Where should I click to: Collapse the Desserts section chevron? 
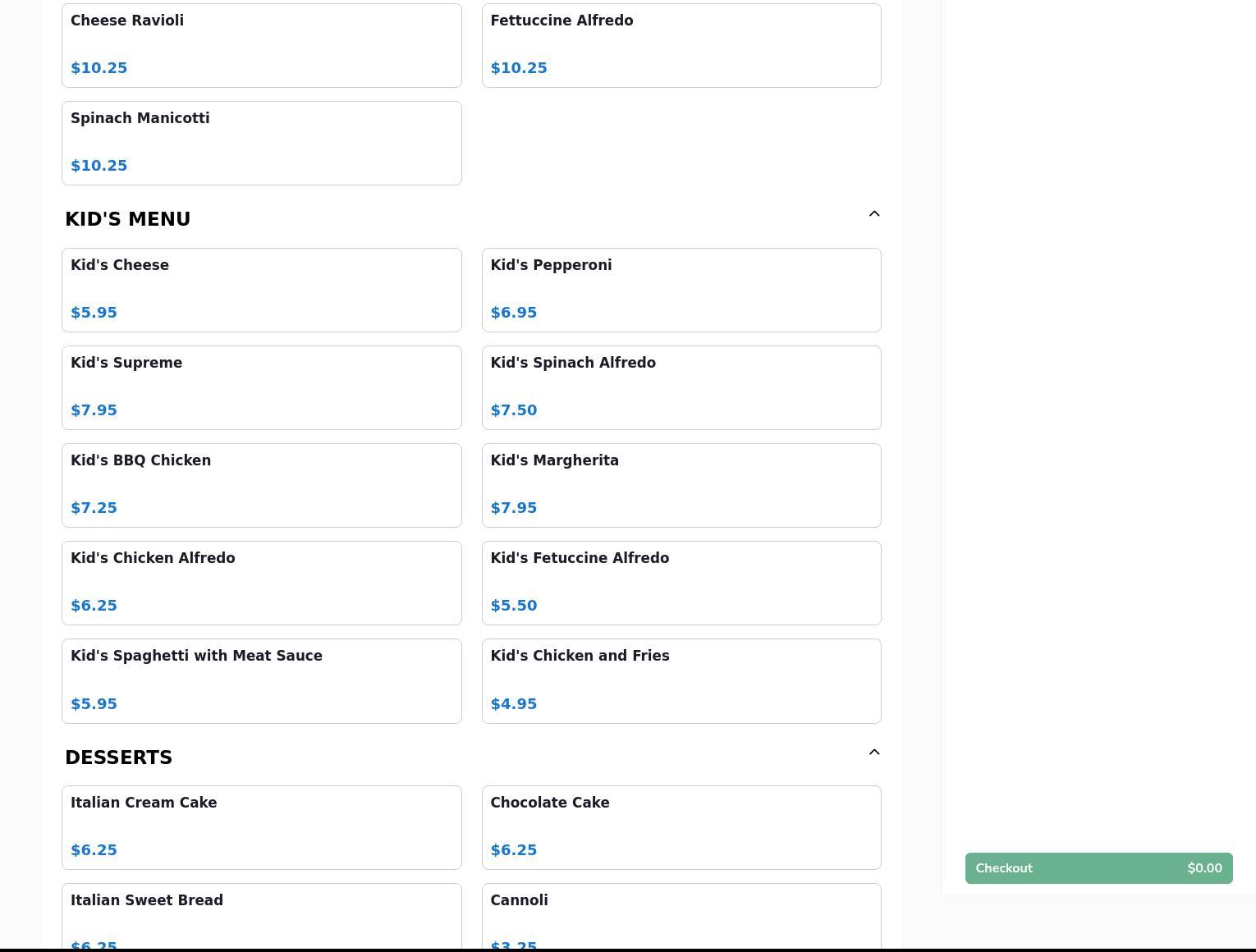pyautogui.click(x=873, y=753)
